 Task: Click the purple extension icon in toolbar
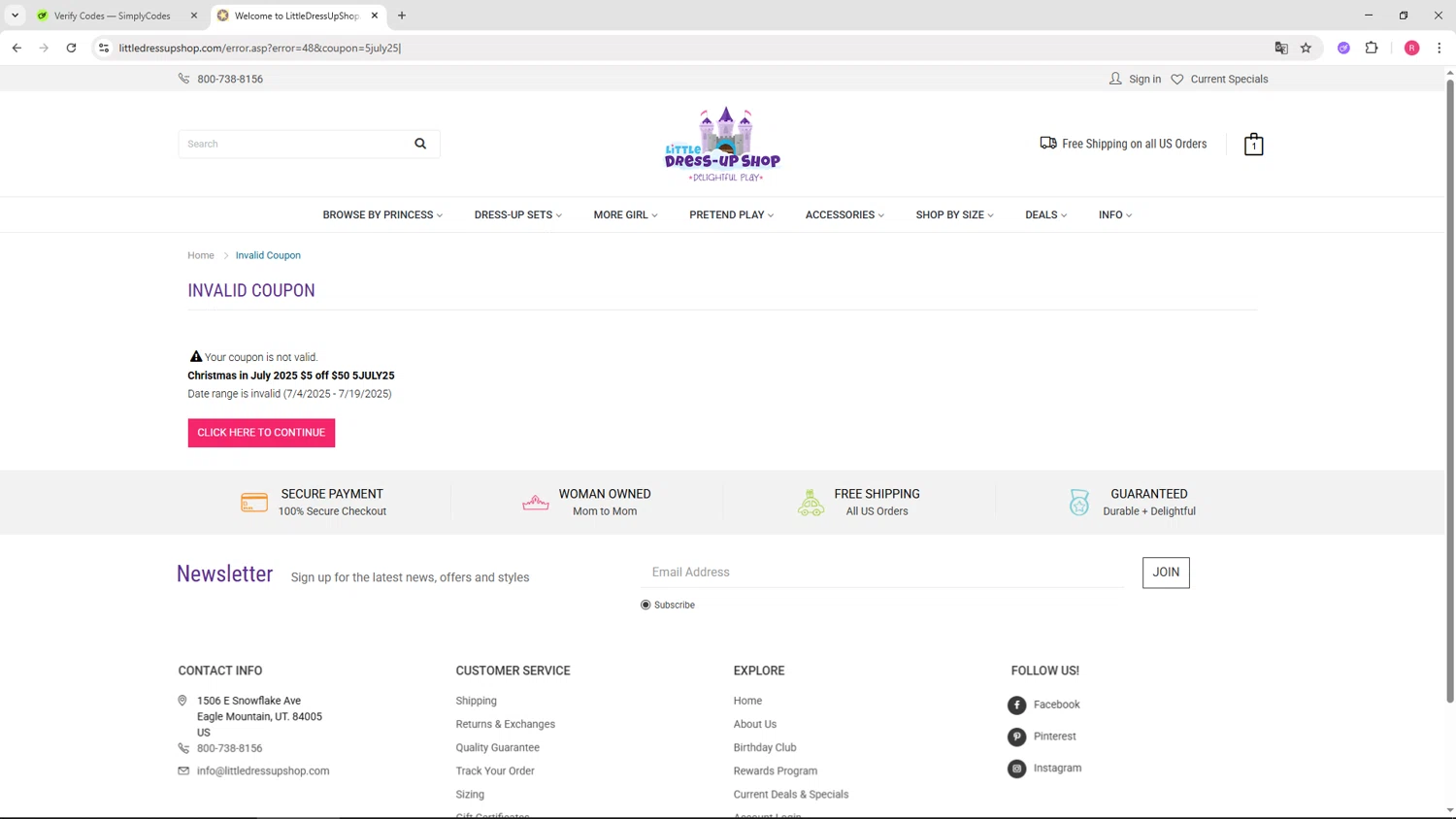(1343, 48)
